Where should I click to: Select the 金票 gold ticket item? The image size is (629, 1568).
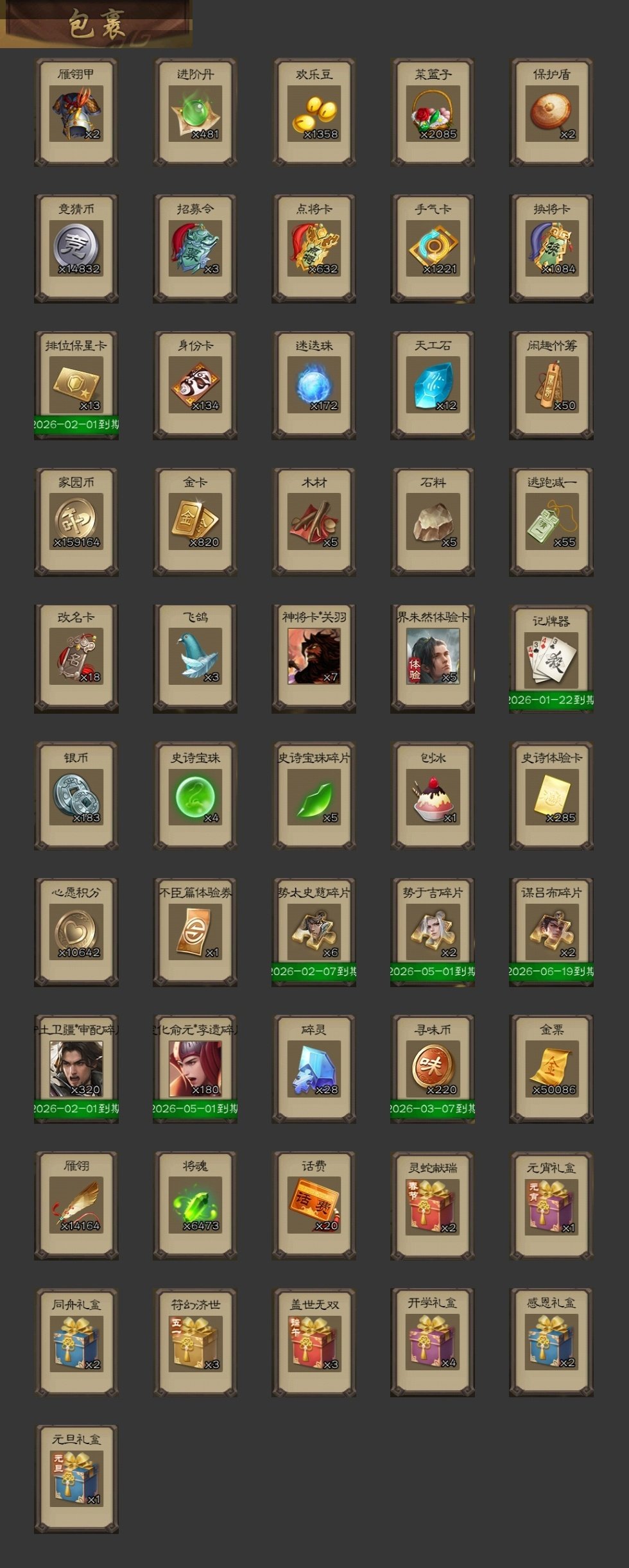click(x=551, y=1069)
